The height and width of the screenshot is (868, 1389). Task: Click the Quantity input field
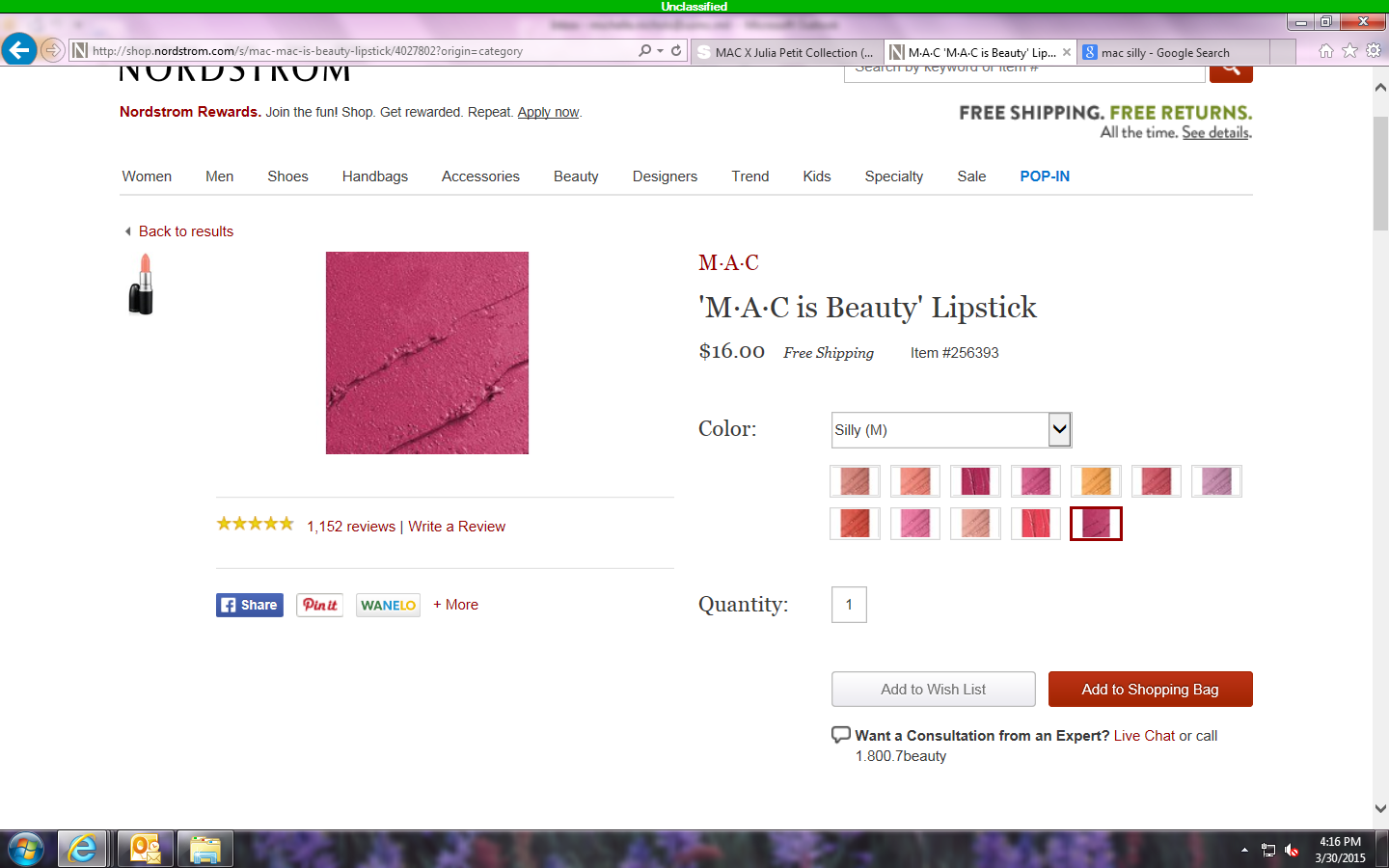coord(849,605)
